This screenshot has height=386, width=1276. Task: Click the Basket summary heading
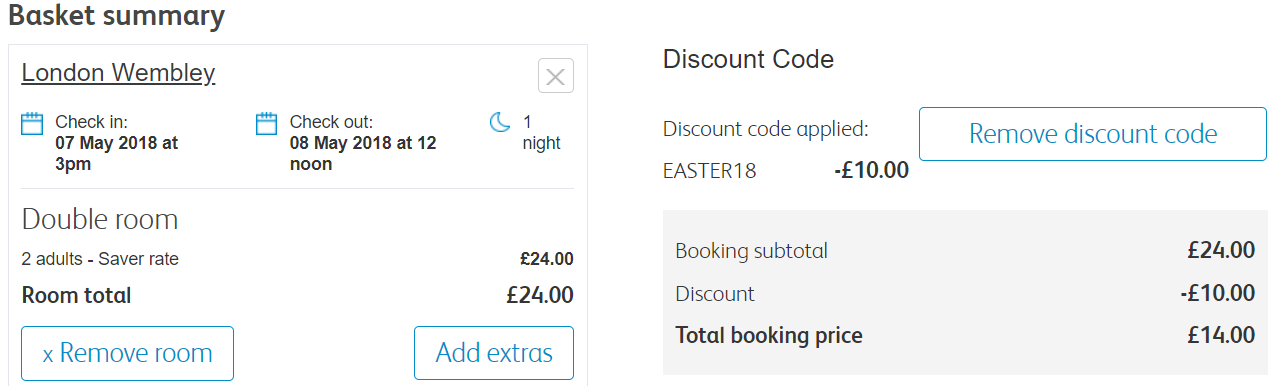(x=116, y=16)
